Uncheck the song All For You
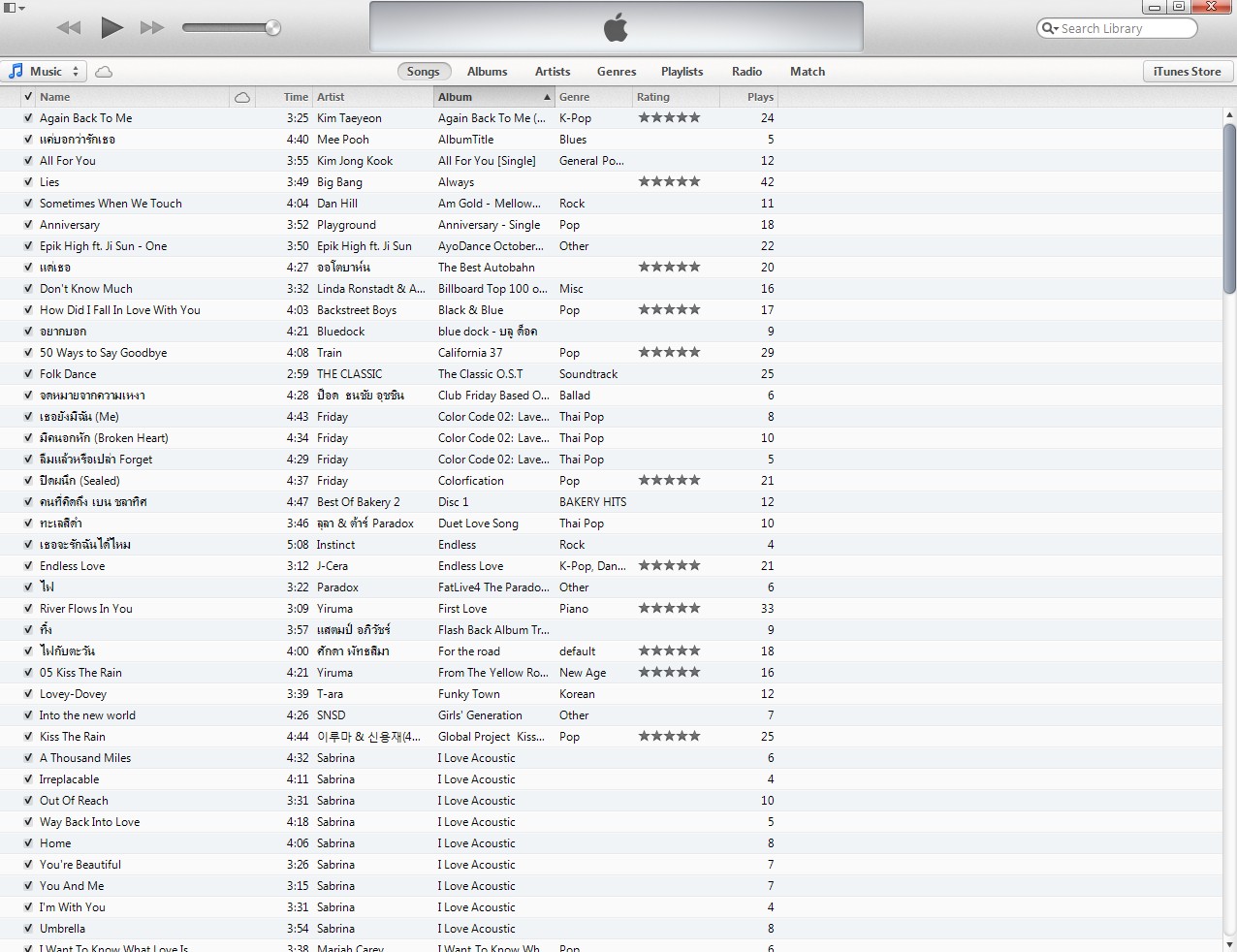 [x=28, y=161]
